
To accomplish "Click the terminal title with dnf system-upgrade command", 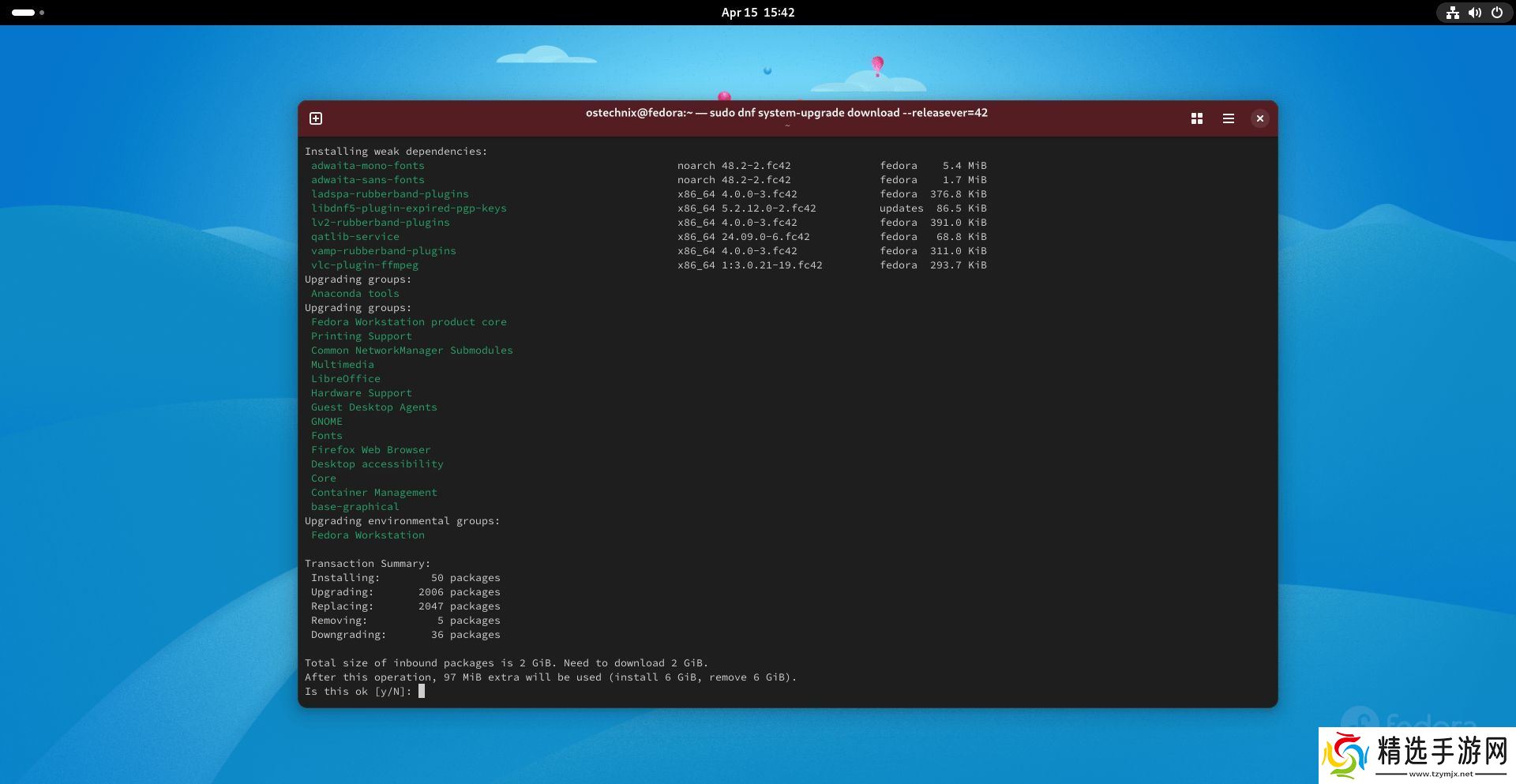I will (x=786, y=113).
